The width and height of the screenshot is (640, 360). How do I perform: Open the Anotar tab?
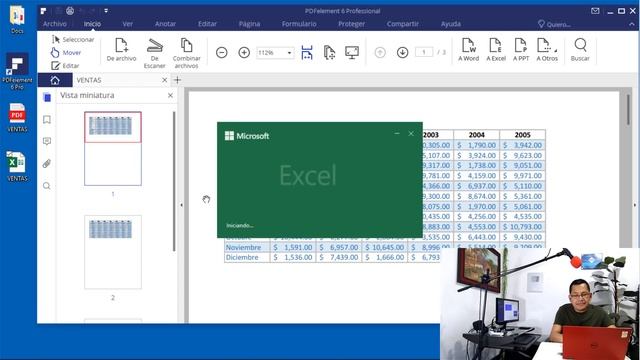click(x=165, y=24)
